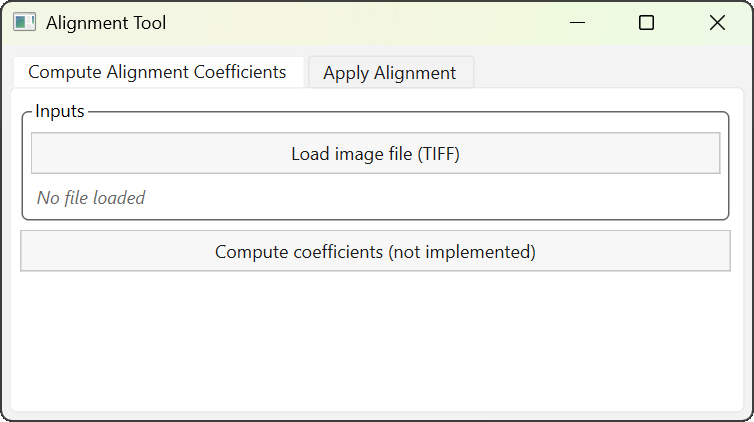
Task: Select the Compute Alignment Coefficients tab
Action: (157, 72)
